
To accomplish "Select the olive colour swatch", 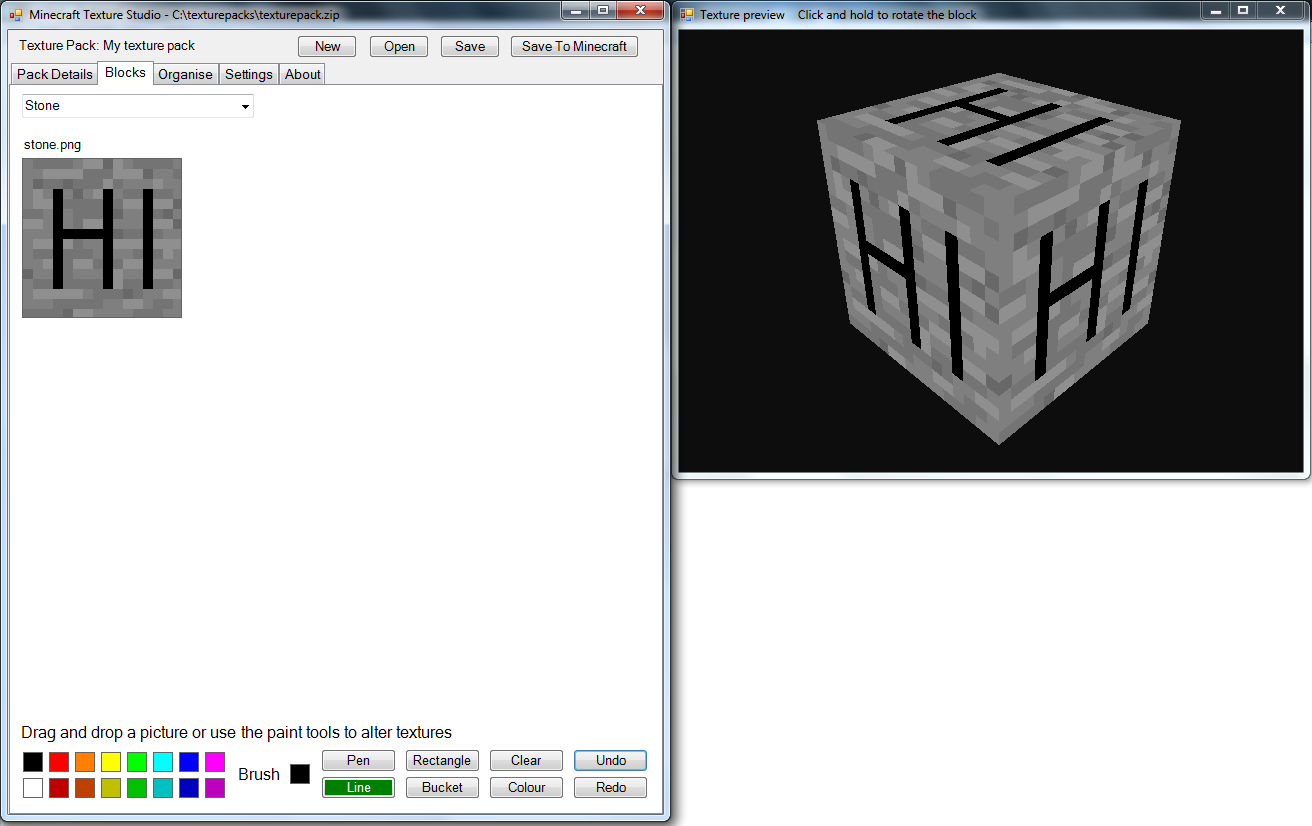I will (111, 788).
